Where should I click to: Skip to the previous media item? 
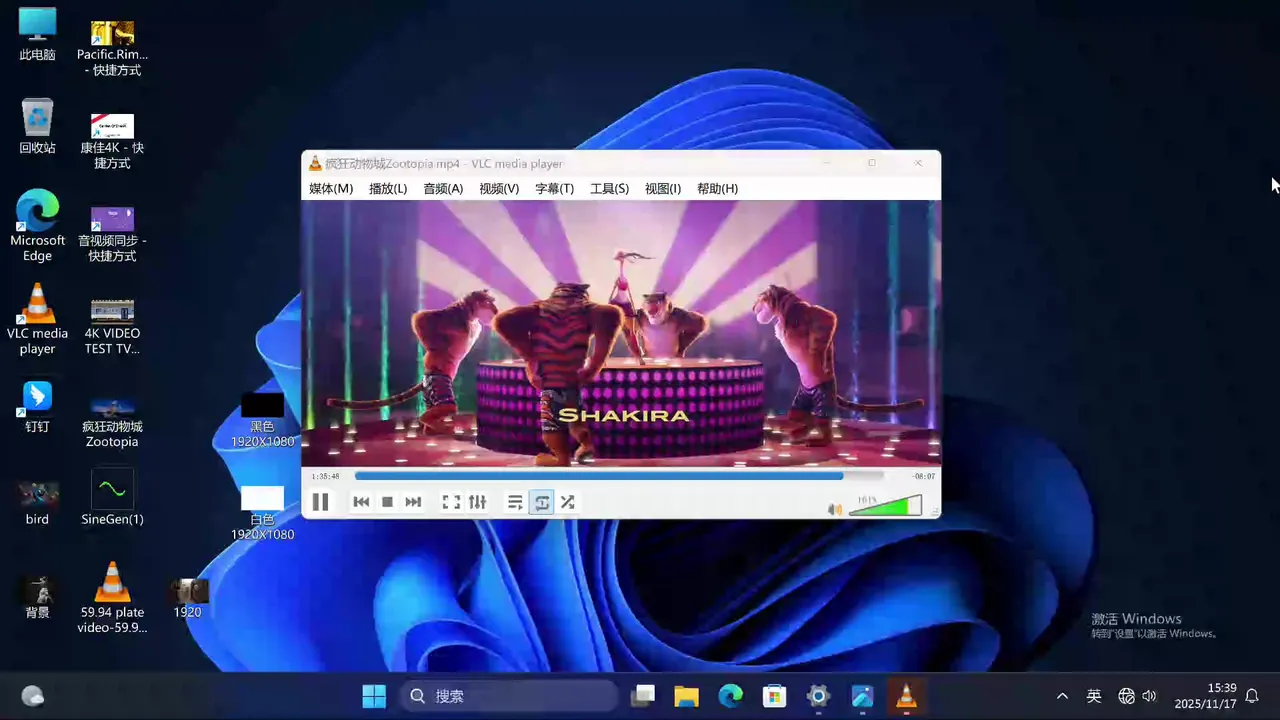click(361, 502)
